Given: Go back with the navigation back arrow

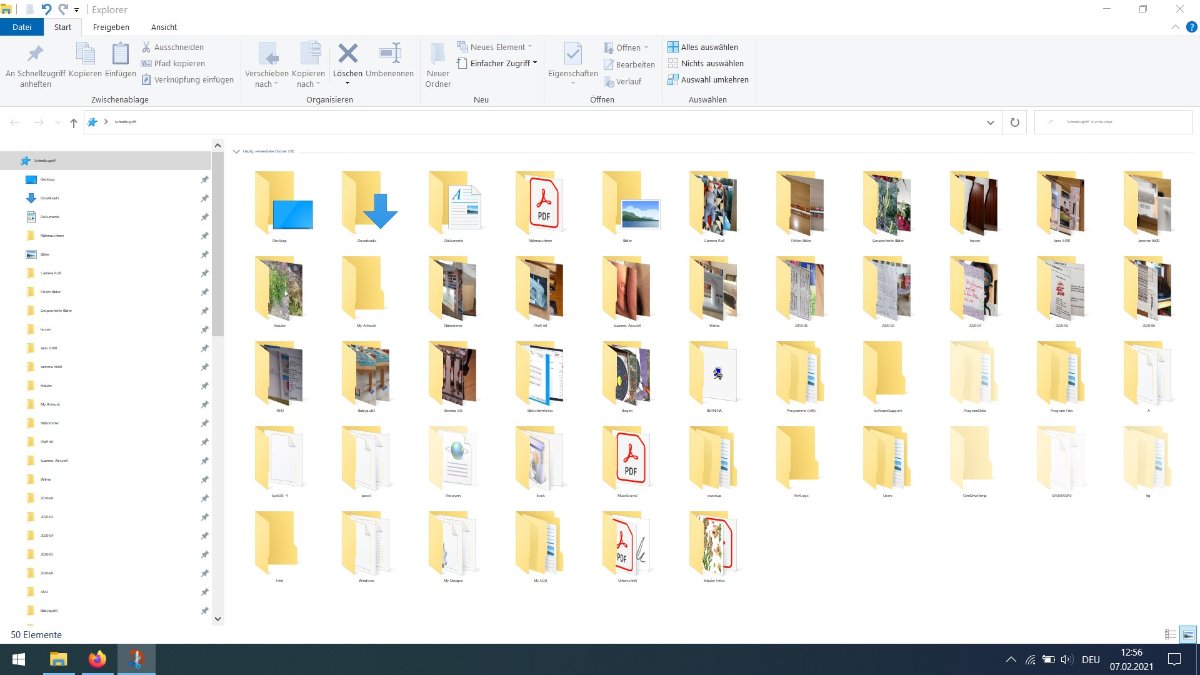Looking at the screenshot, I should tap(15, 122).
